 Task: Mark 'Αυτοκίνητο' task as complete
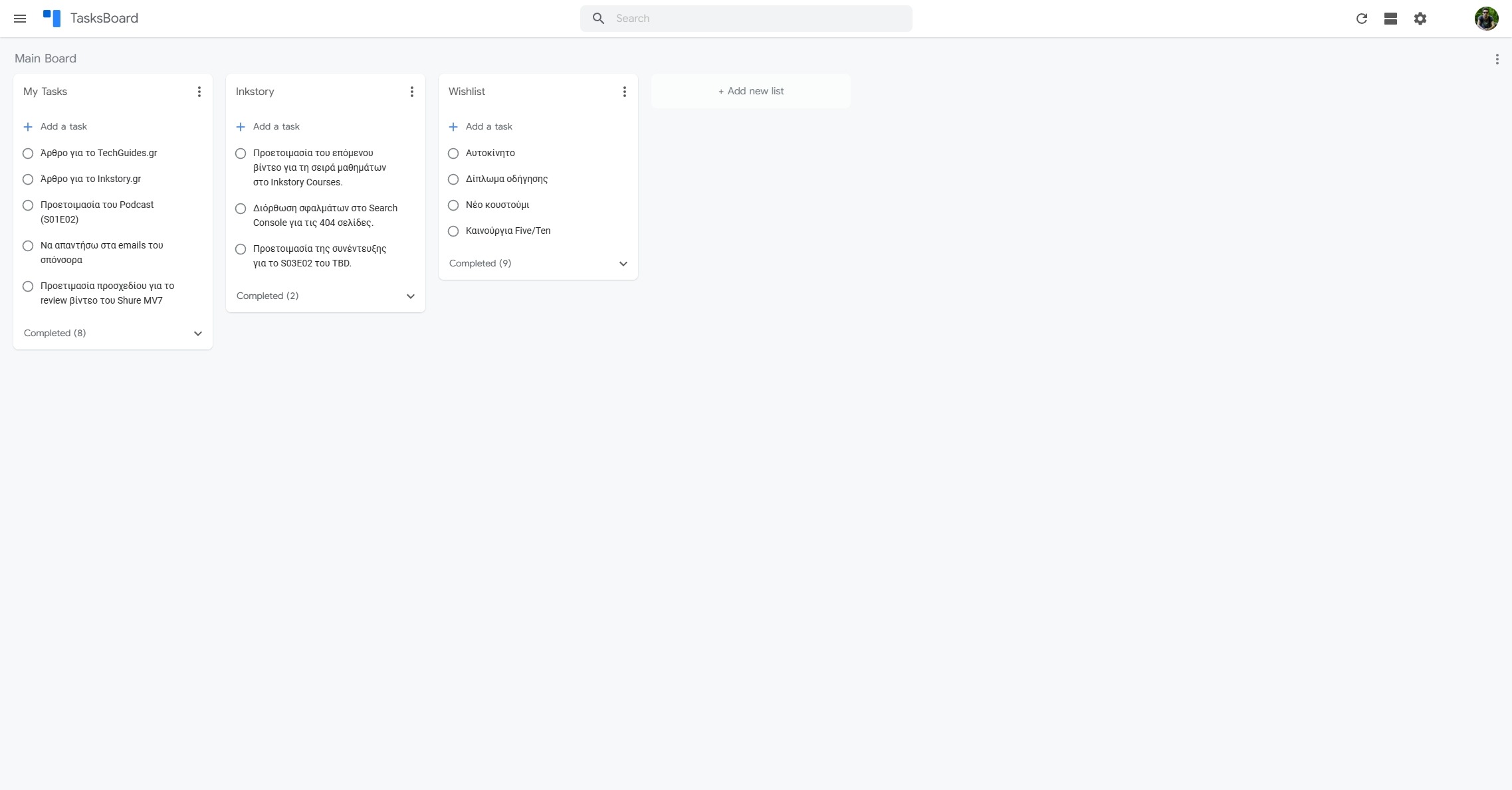pyautogui.click(x=453, y=153)
